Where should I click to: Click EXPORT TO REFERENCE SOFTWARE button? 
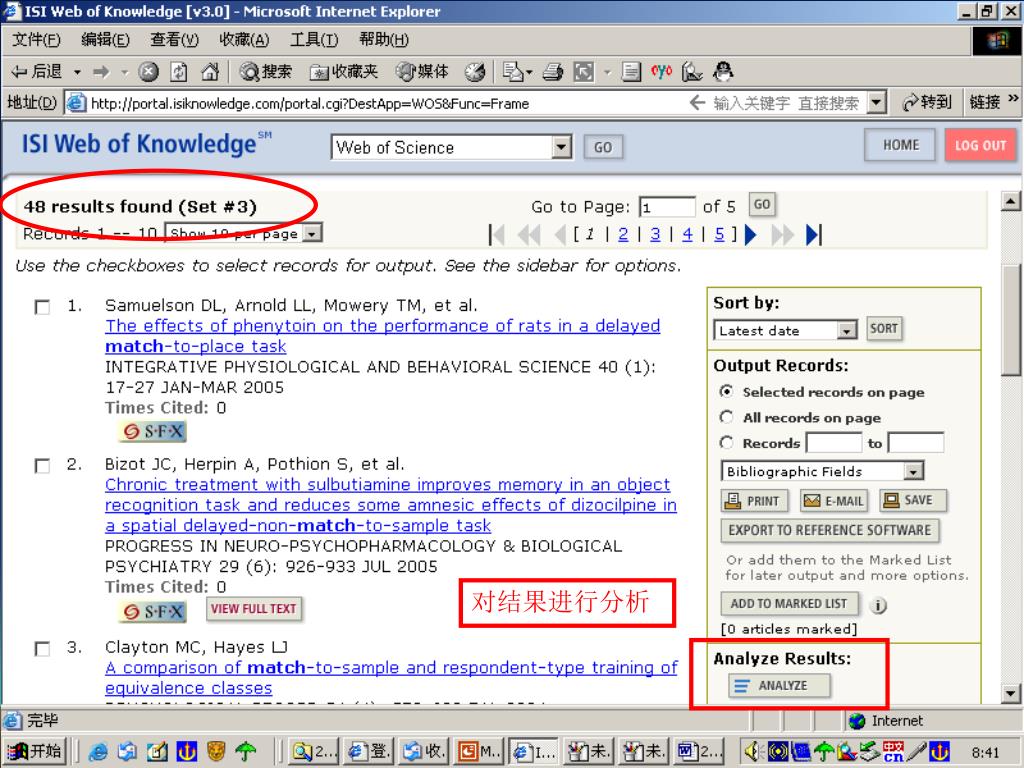pyautogui.click(x=830, y=530)
